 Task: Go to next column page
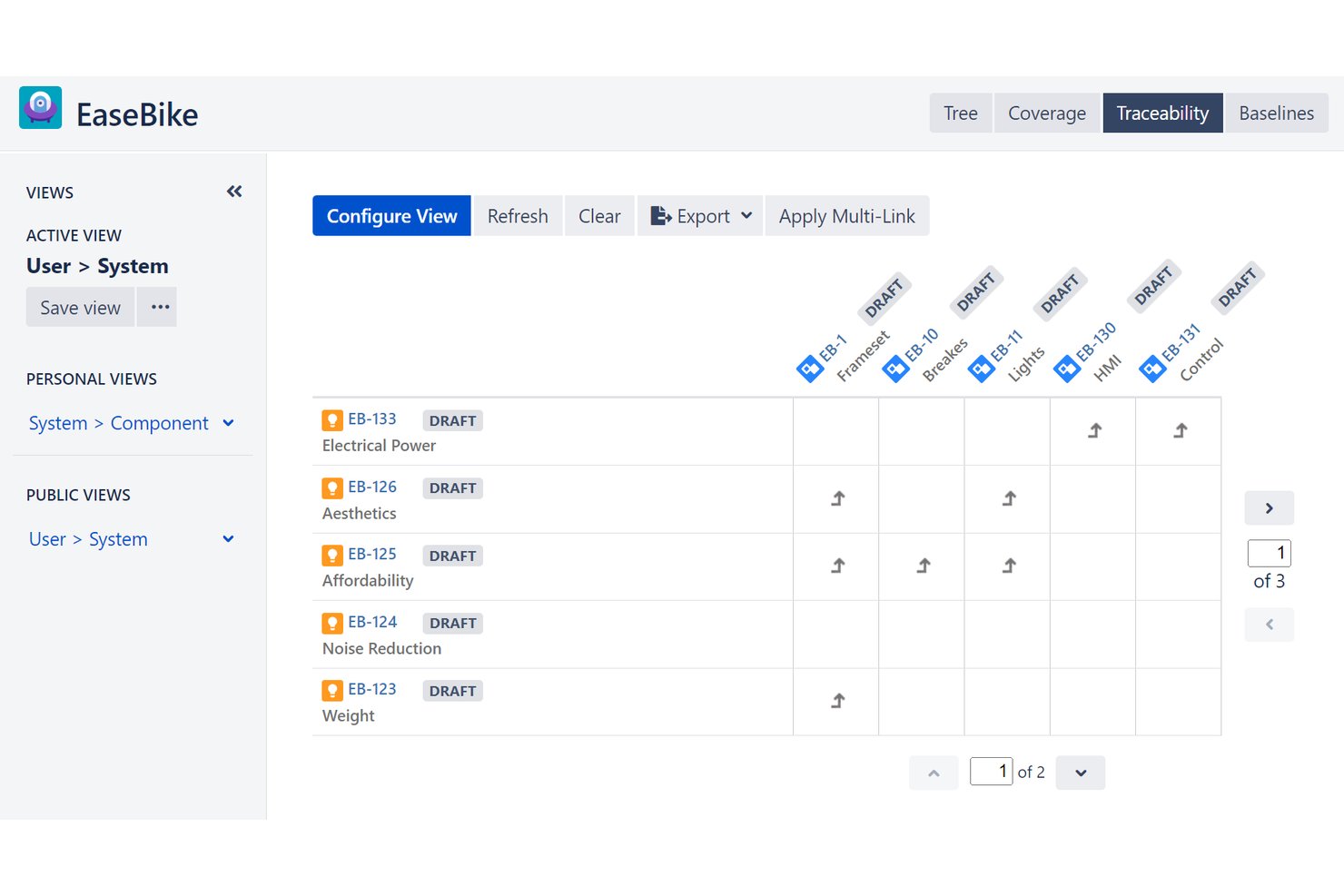click(1269, 508)
